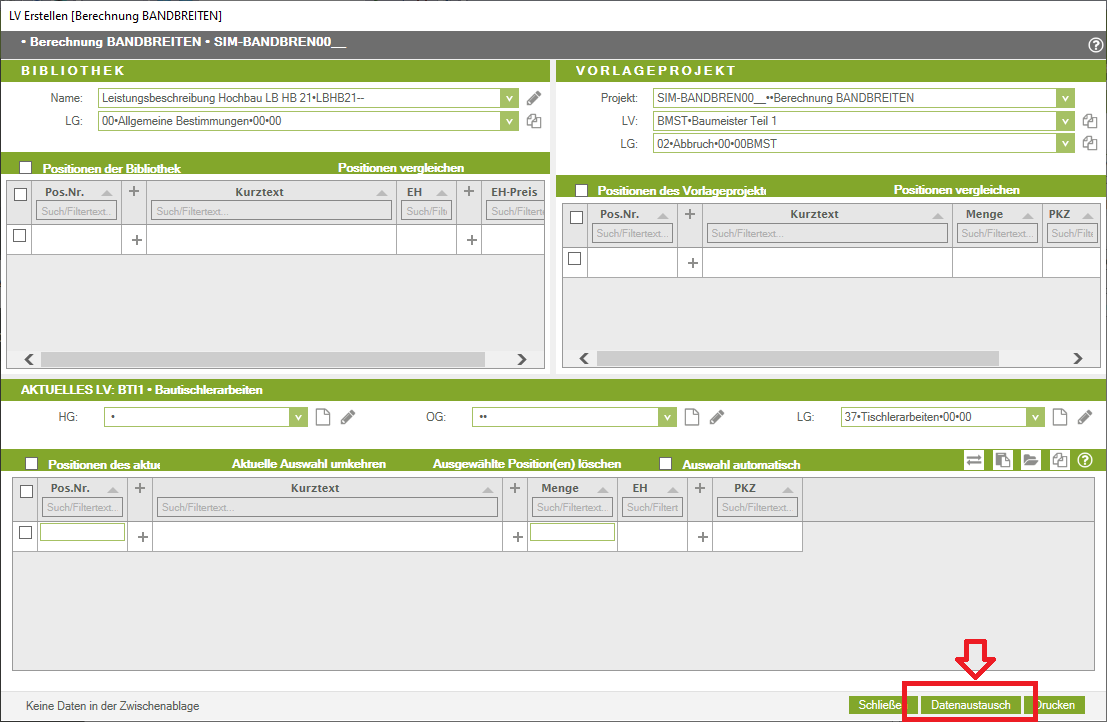Viewport: 1107px width, 722px height.
Task: Click the paste clipboard icon in positions toolbar
Action: (1001, 460)
